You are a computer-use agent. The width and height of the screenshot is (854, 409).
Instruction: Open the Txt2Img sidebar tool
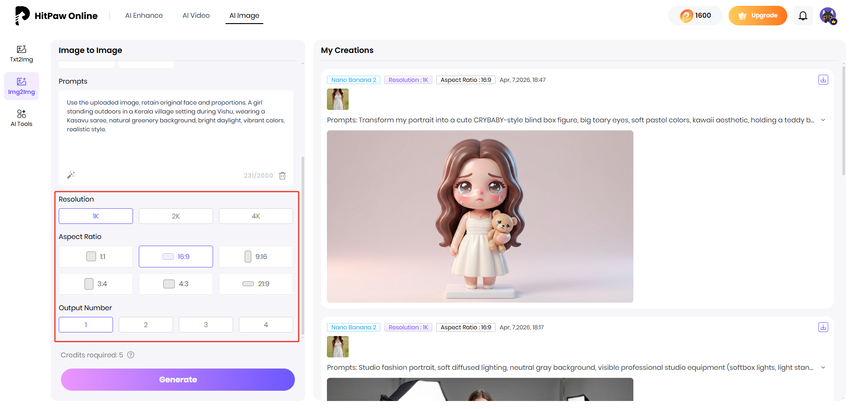click(x=21, y=53)
